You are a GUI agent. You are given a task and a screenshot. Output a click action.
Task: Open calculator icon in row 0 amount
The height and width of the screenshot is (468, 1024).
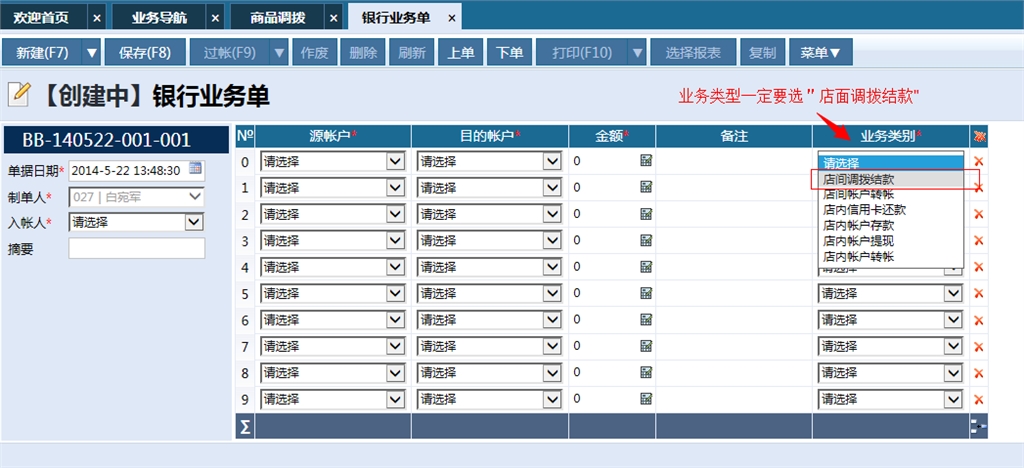pos(647,161)
